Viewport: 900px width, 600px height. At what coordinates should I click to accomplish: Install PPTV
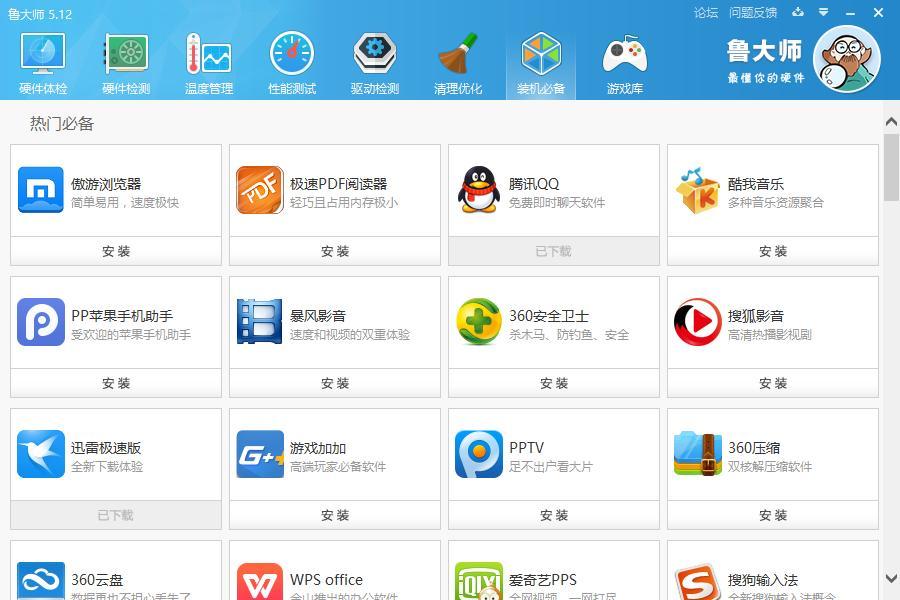click(554, 515)
